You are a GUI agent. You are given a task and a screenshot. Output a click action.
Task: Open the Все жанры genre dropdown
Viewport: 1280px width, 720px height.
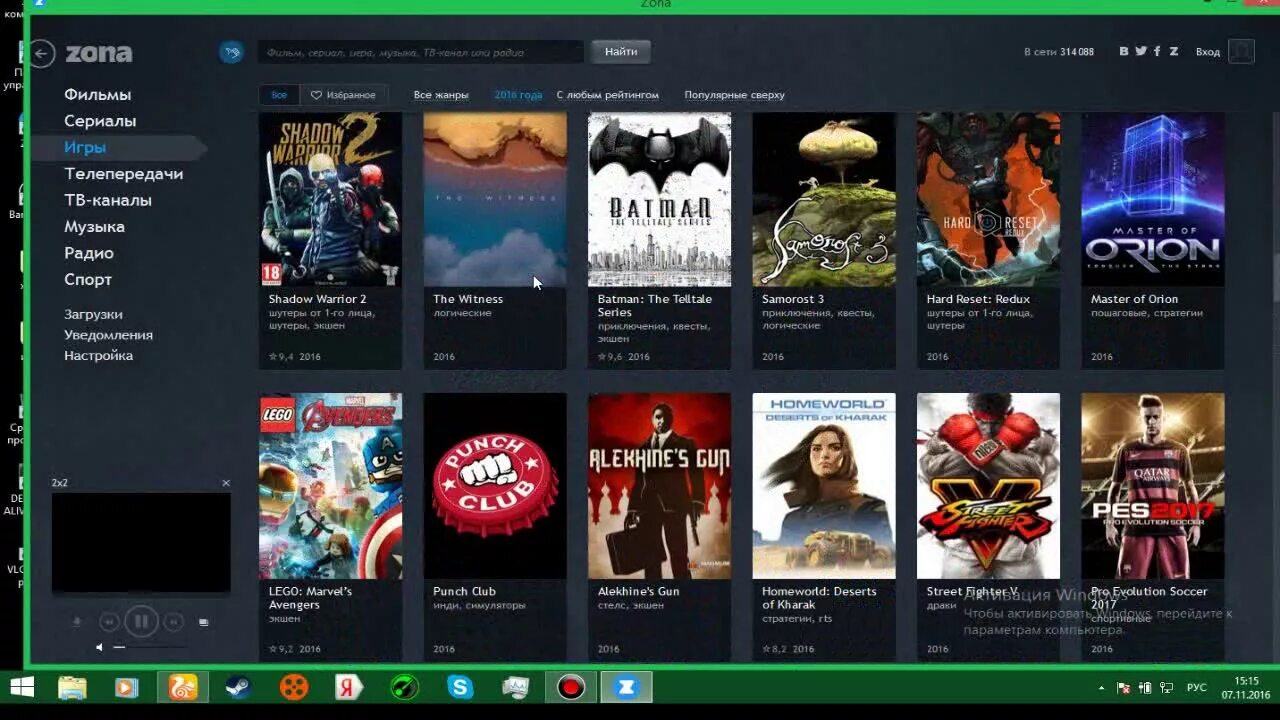pos(441,95)
